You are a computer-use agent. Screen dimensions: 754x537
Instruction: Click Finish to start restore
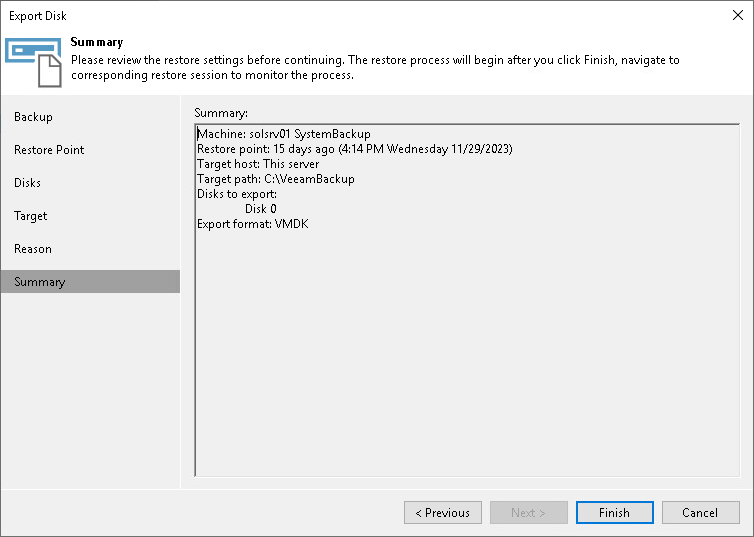pos(615,512)
